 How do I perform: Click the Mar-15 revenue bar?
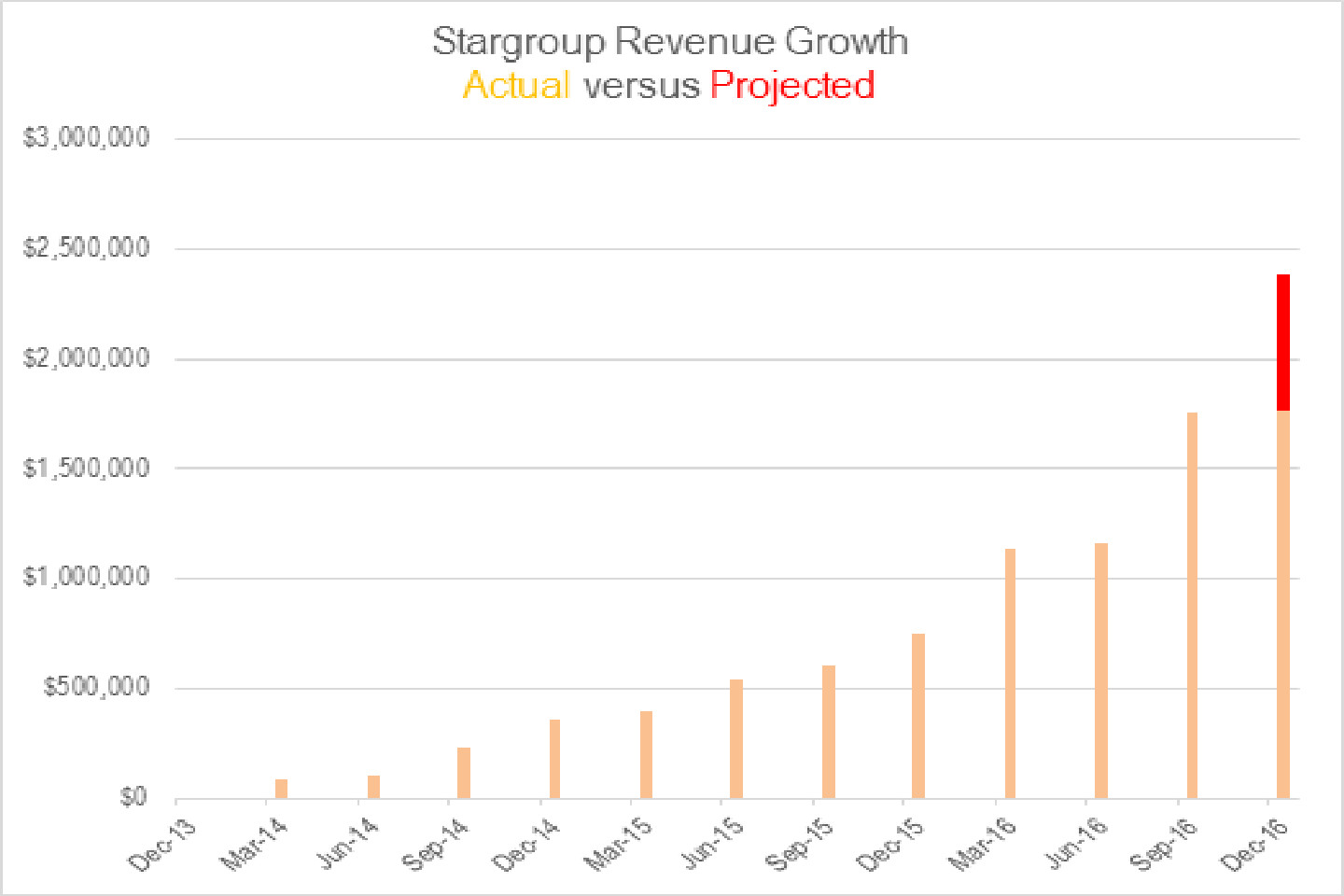click(646, 754)
